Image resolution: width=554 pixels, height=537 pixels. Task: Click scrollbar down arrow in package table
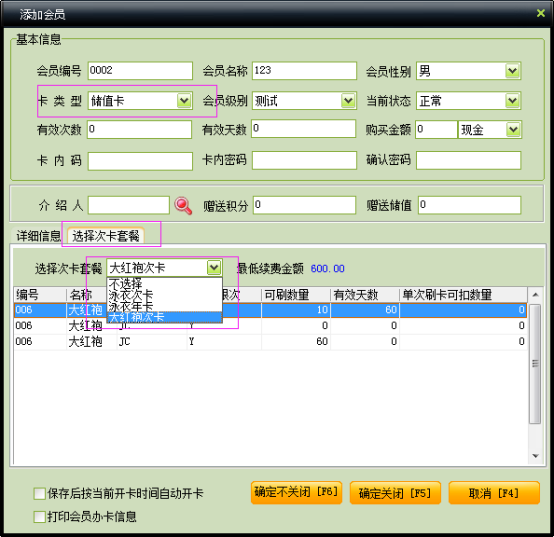pos(535,456)
